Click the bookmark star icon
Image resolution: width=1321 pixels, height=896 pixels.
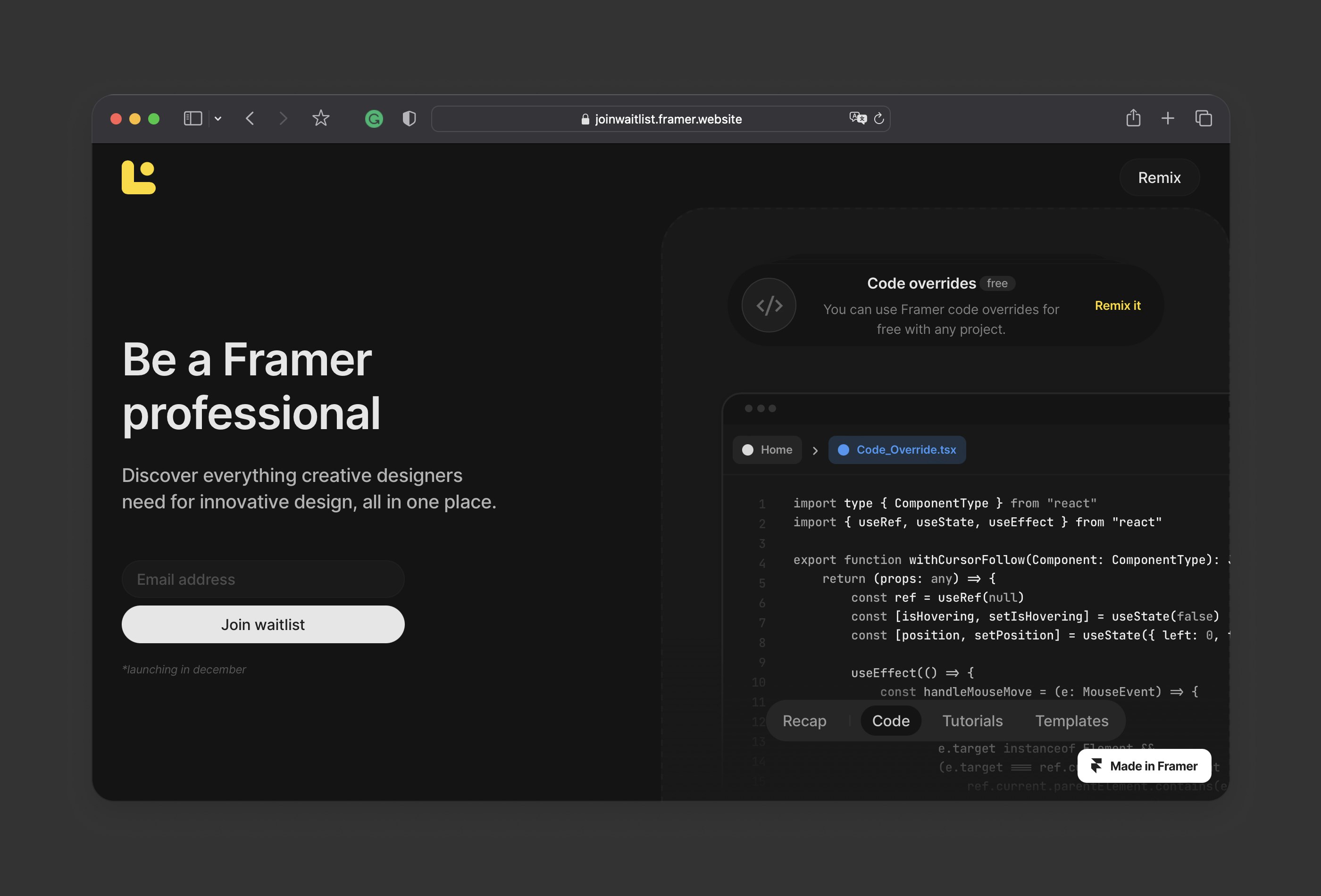click(321, 118)
